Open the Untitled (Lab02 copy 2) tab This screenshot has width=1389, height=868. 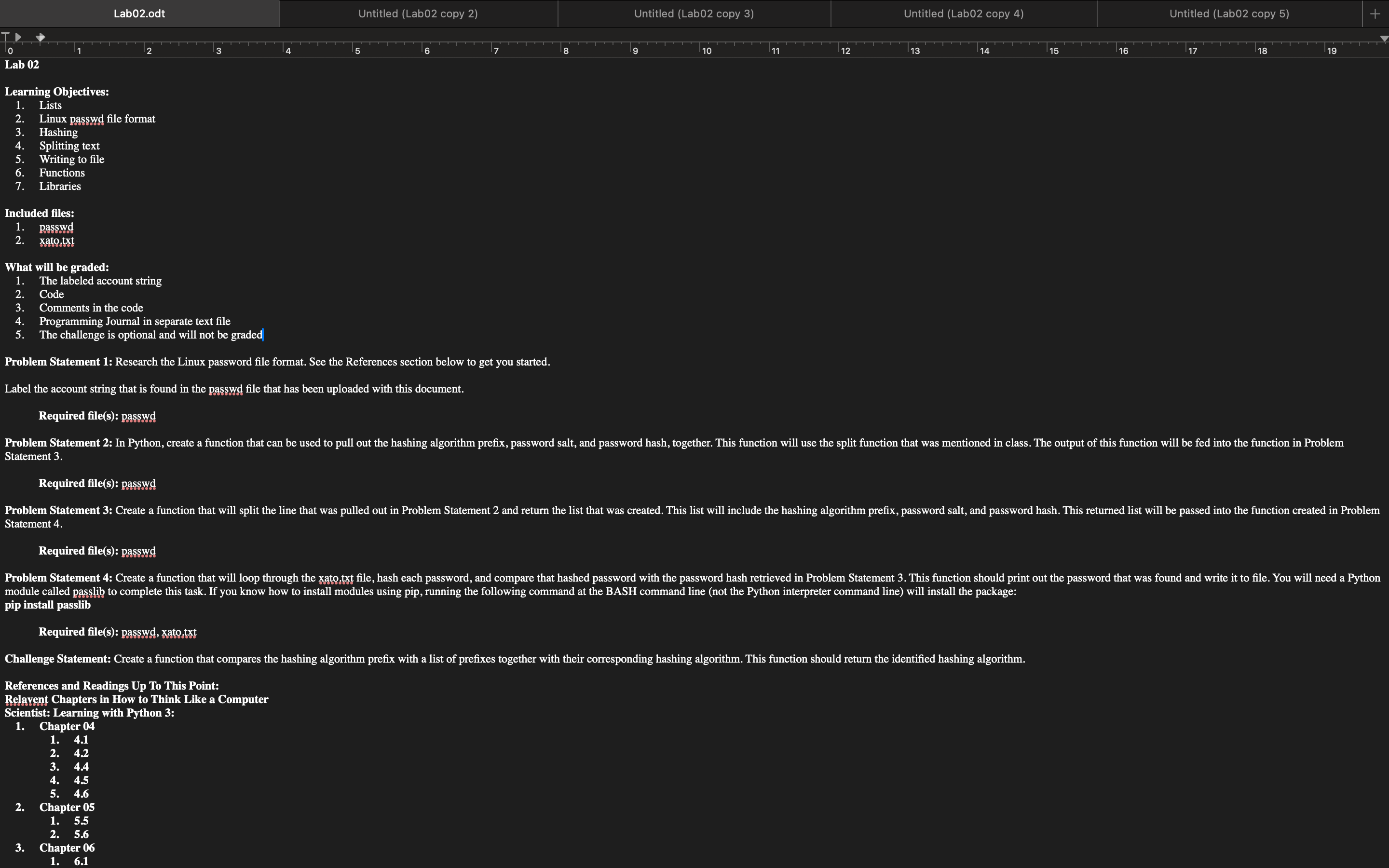click(x=418, y=14)
